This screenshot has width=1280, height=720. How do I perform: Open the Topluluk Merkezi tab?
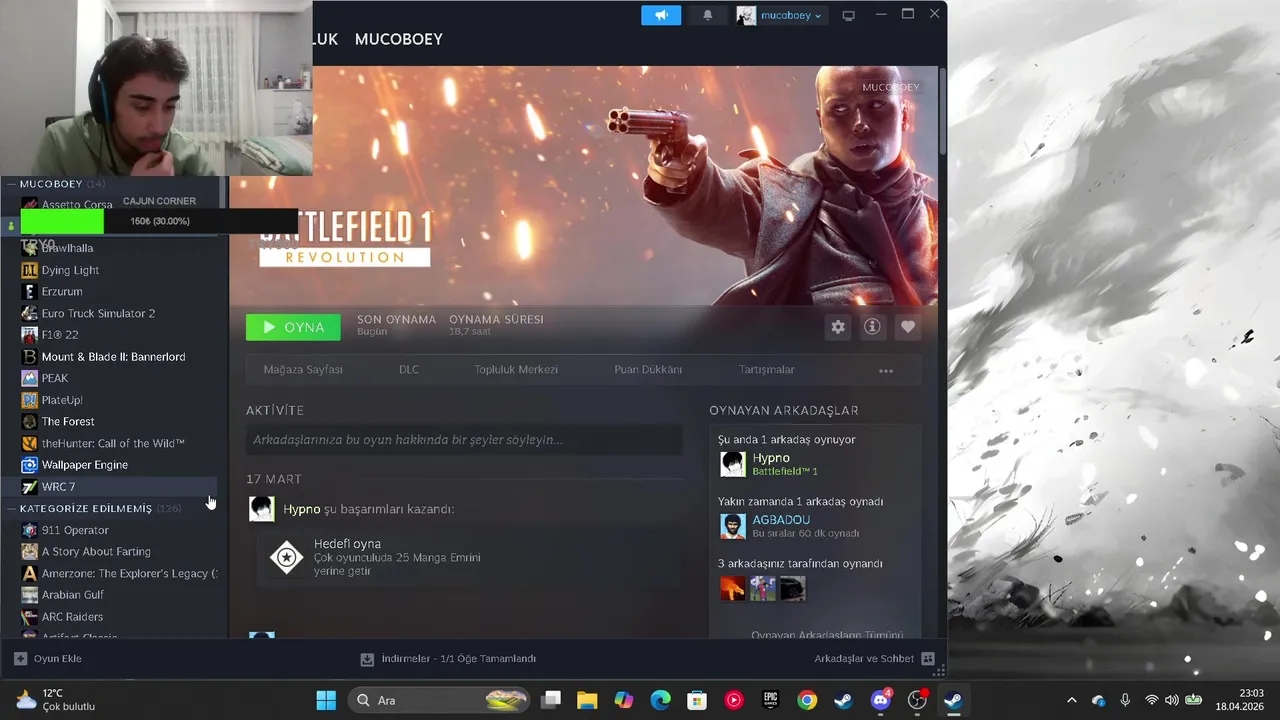click(x=516, y=370)
